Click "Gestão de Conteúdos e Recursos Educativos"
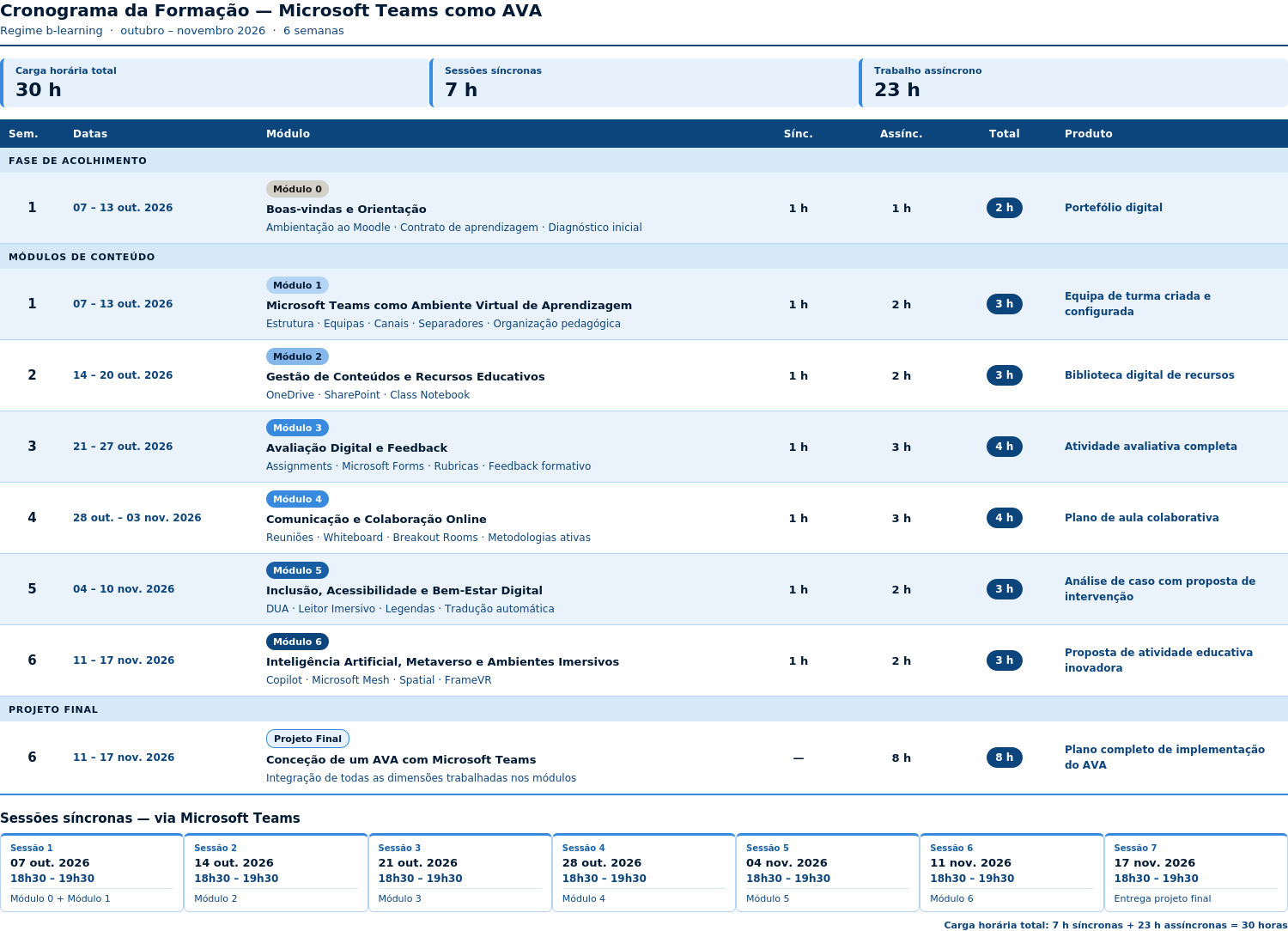The image size is (1288, 931). click(405, 377)
